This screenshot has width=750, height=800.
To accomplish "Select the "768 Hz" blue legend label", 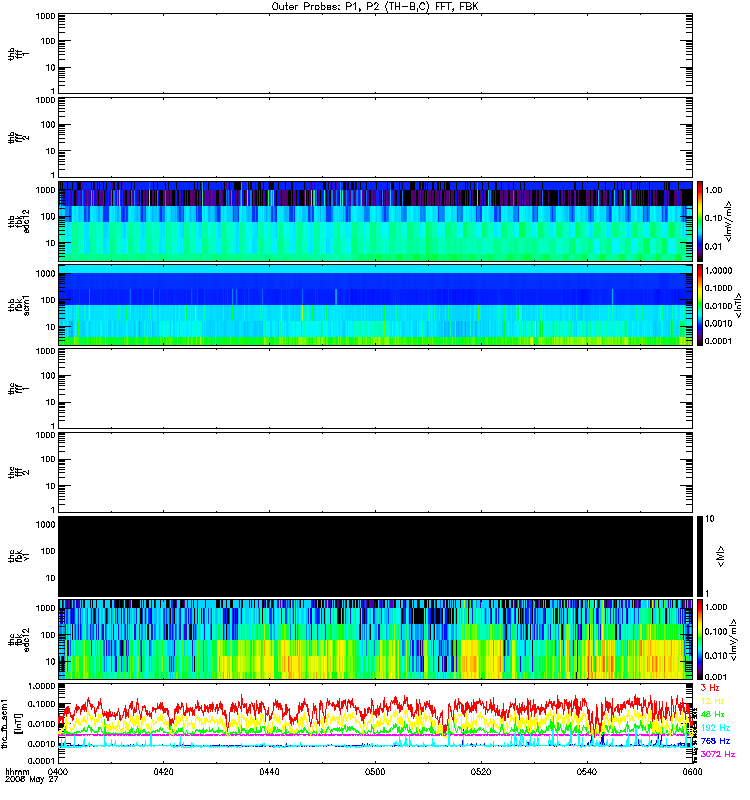I will coord(715,741).
